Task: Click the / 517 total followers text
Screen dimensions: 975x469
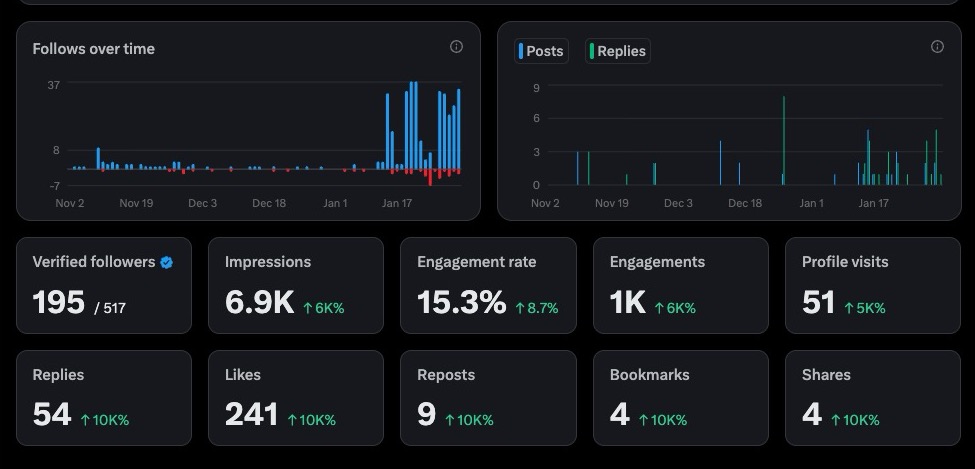Action: pyautogui.click(x=110, y=308)
